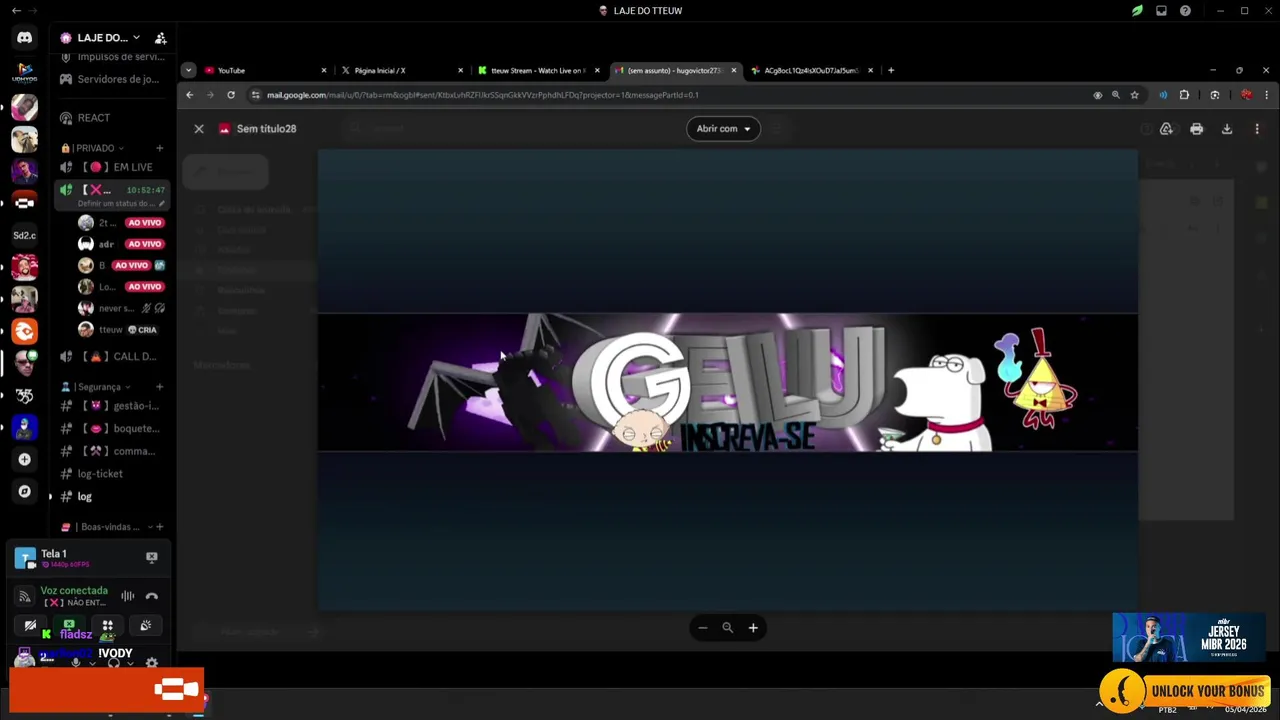Open Discord help question-mark icon
Viewport: 1280px width, 720px height.
tap(1185, 11)
